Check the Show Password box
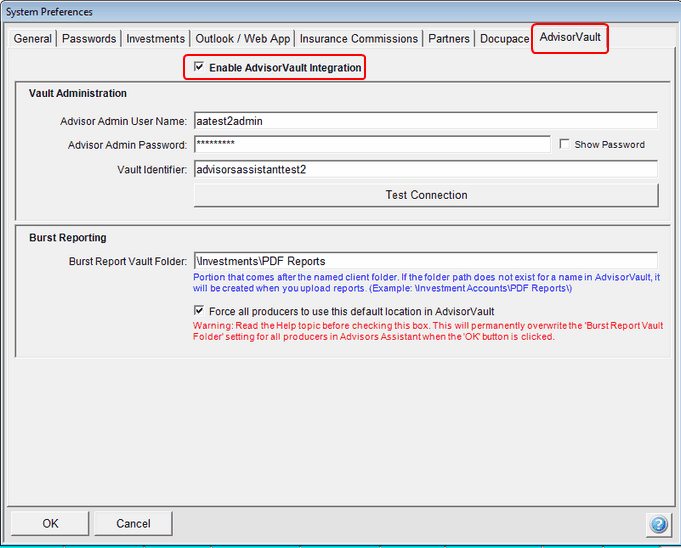Screen dimensions: 681x548 (566, 145)
